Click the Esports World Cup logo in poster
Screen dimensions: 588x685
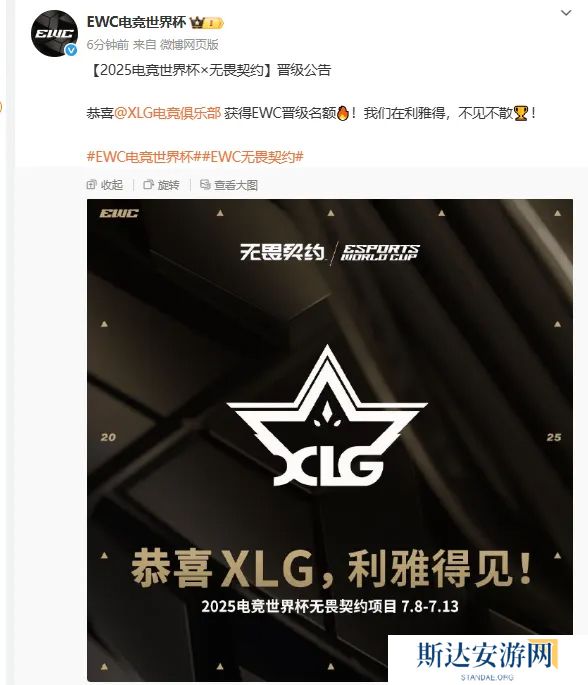pos(379,252)
